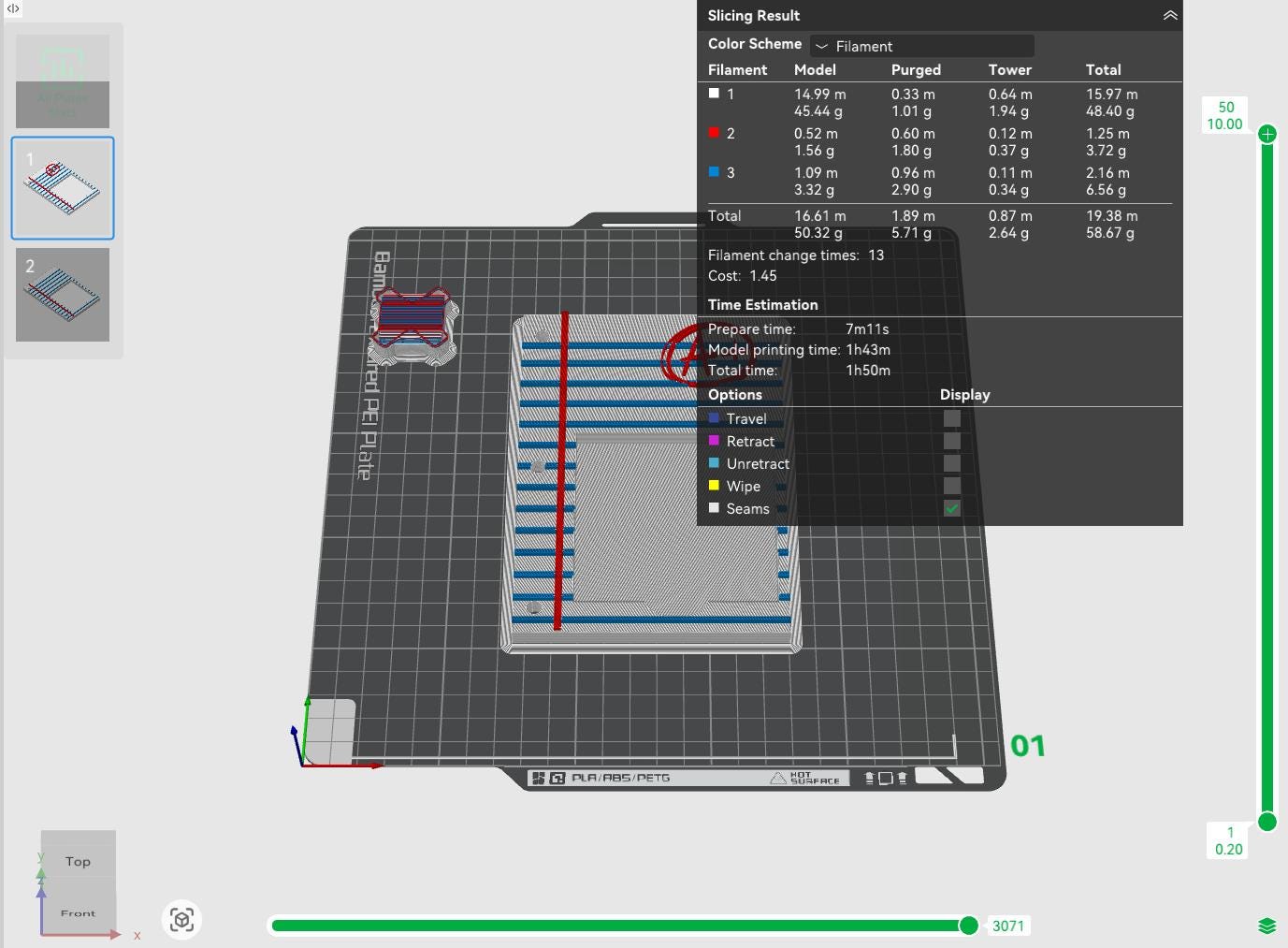Click the Wipe yellow legend square

point(715,486)
